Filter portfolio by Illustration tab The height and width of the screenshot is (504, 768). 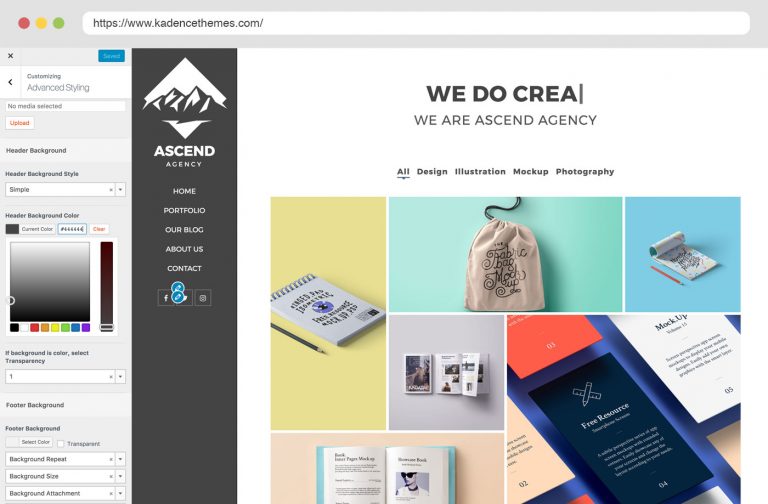[480, 171]
